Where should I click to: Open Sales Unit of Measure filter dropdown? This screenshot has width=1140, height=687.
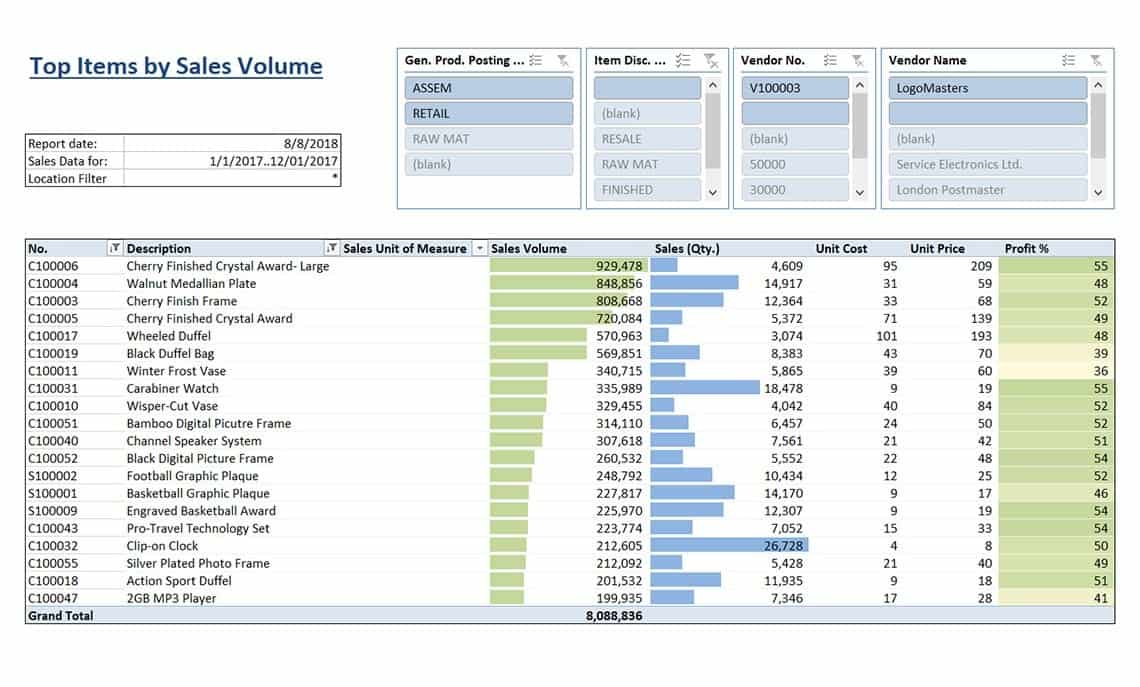(x=480, y=249)
